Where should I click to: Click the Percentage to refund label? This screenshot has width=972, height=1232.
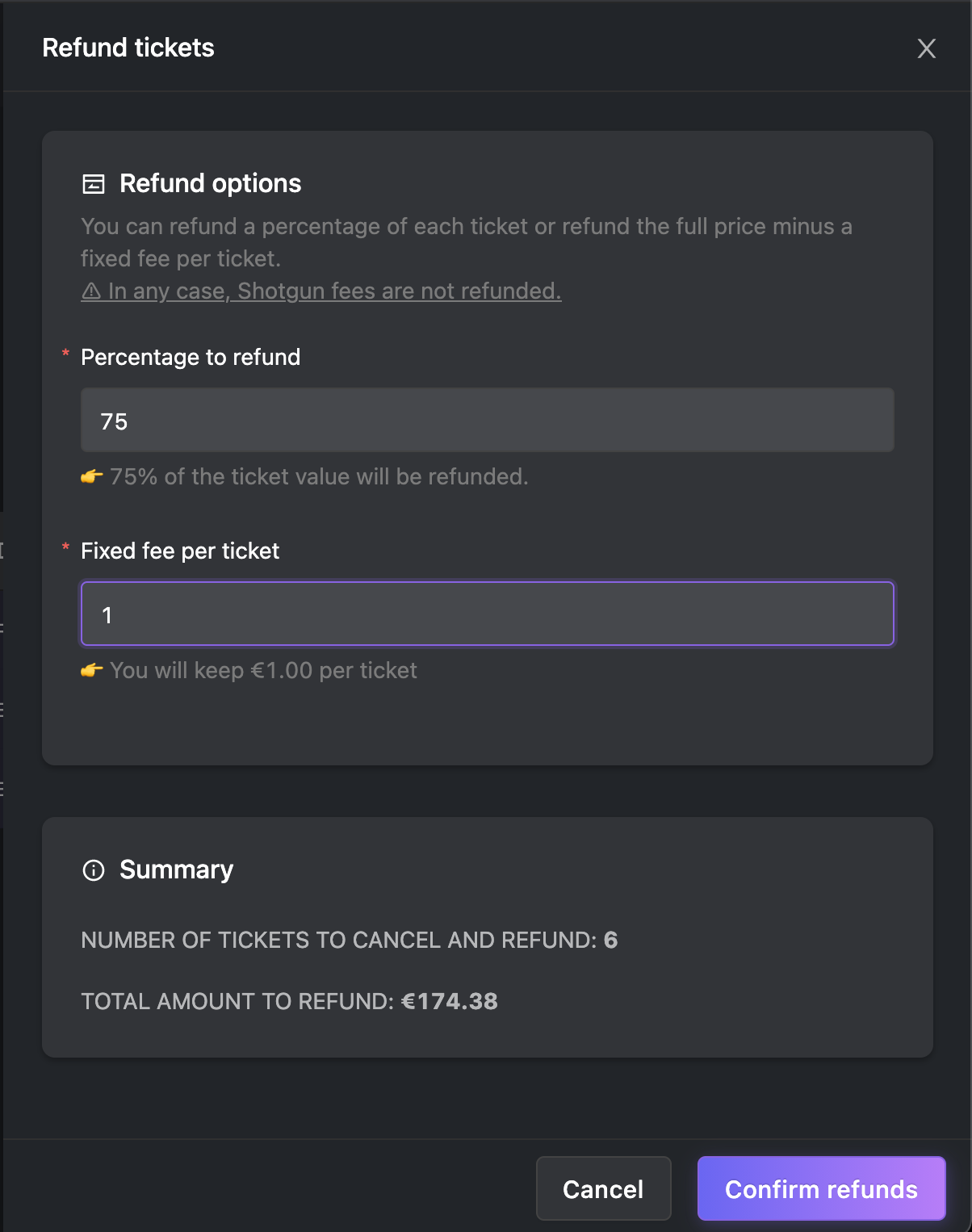tap(191, 357)
